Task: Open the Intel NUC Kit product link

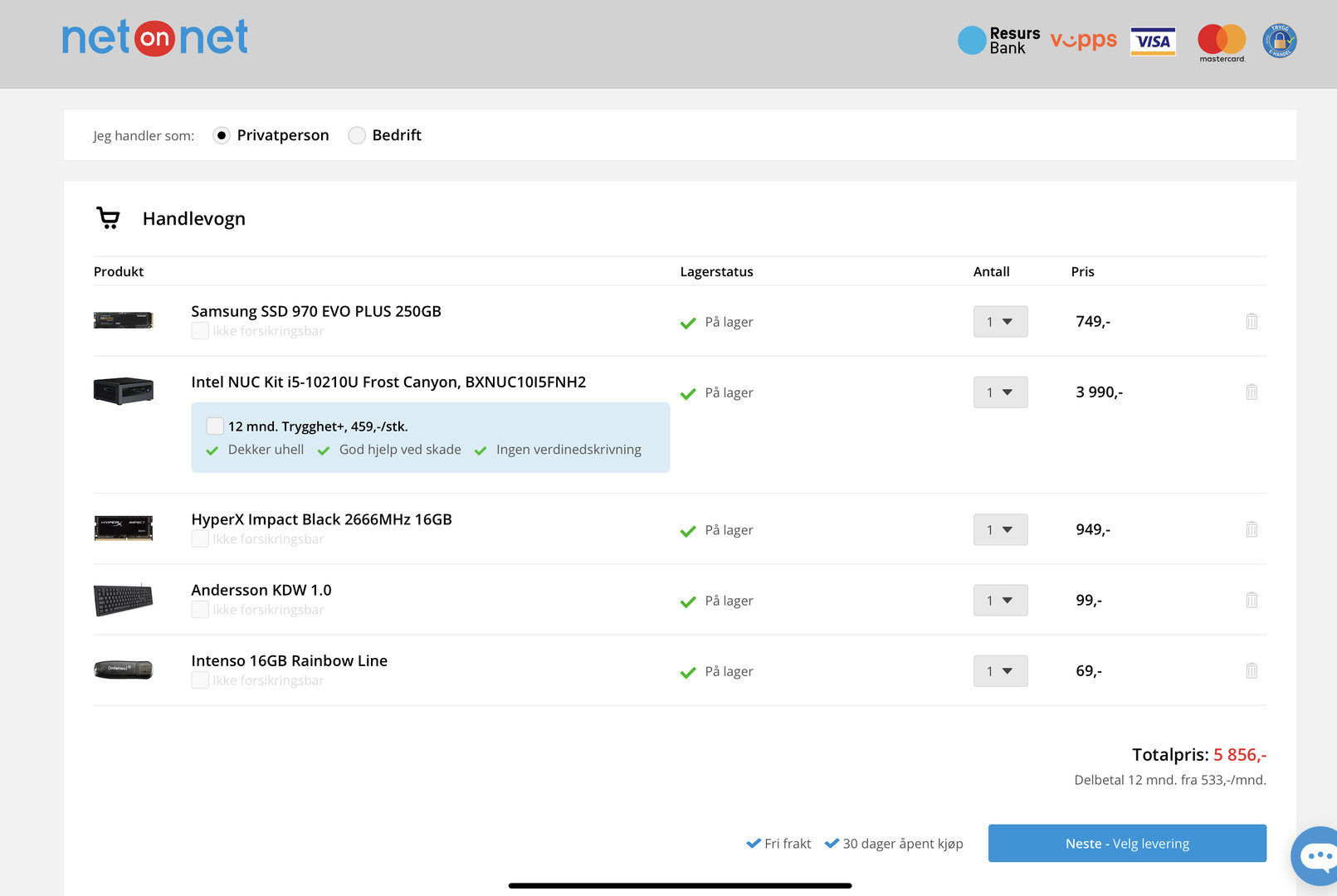Action: pos(388,382)
